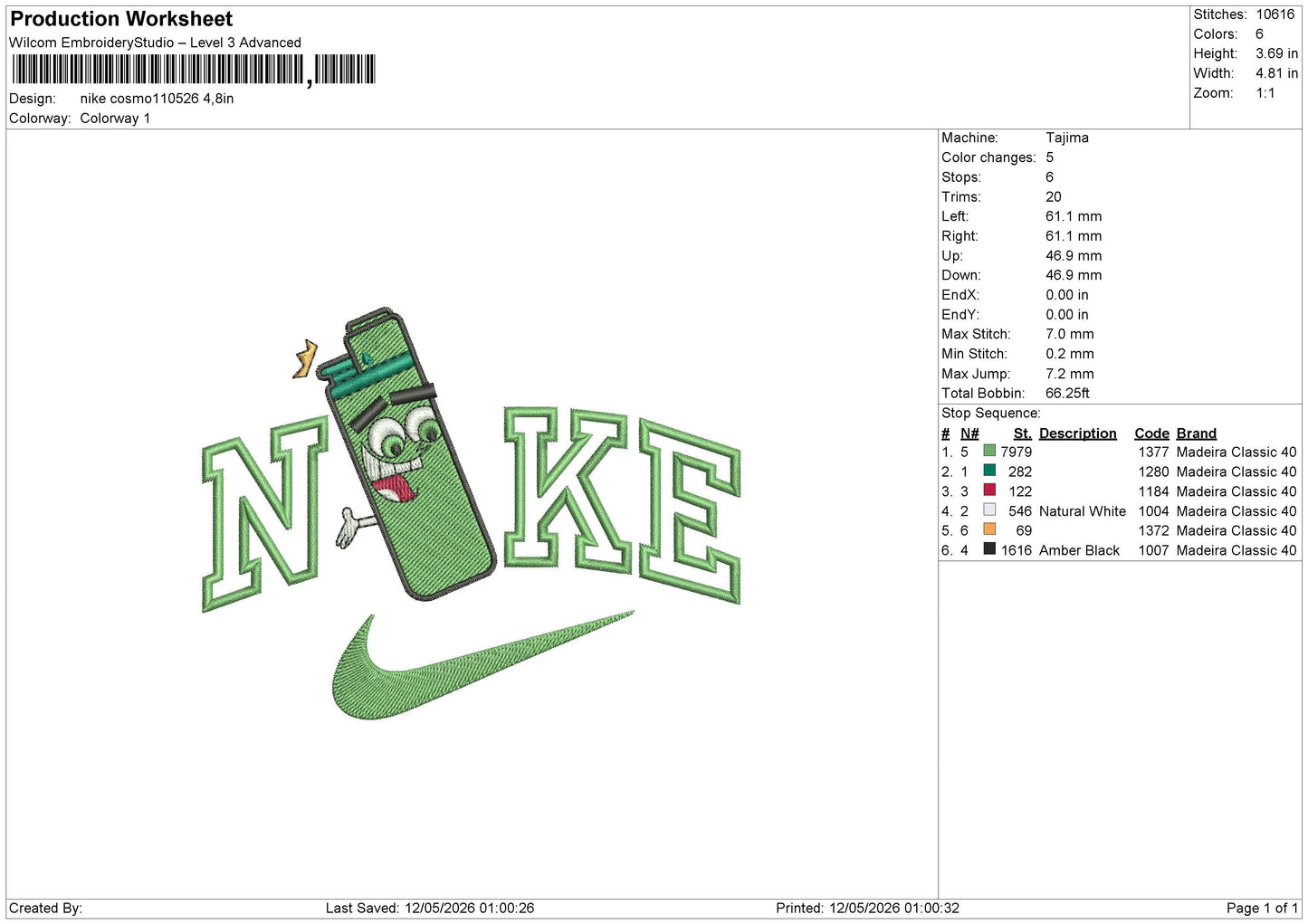1308x924 pixels.
Task: Click the Max Stitch value 7.0 mm
Action: pos(1069,334)
